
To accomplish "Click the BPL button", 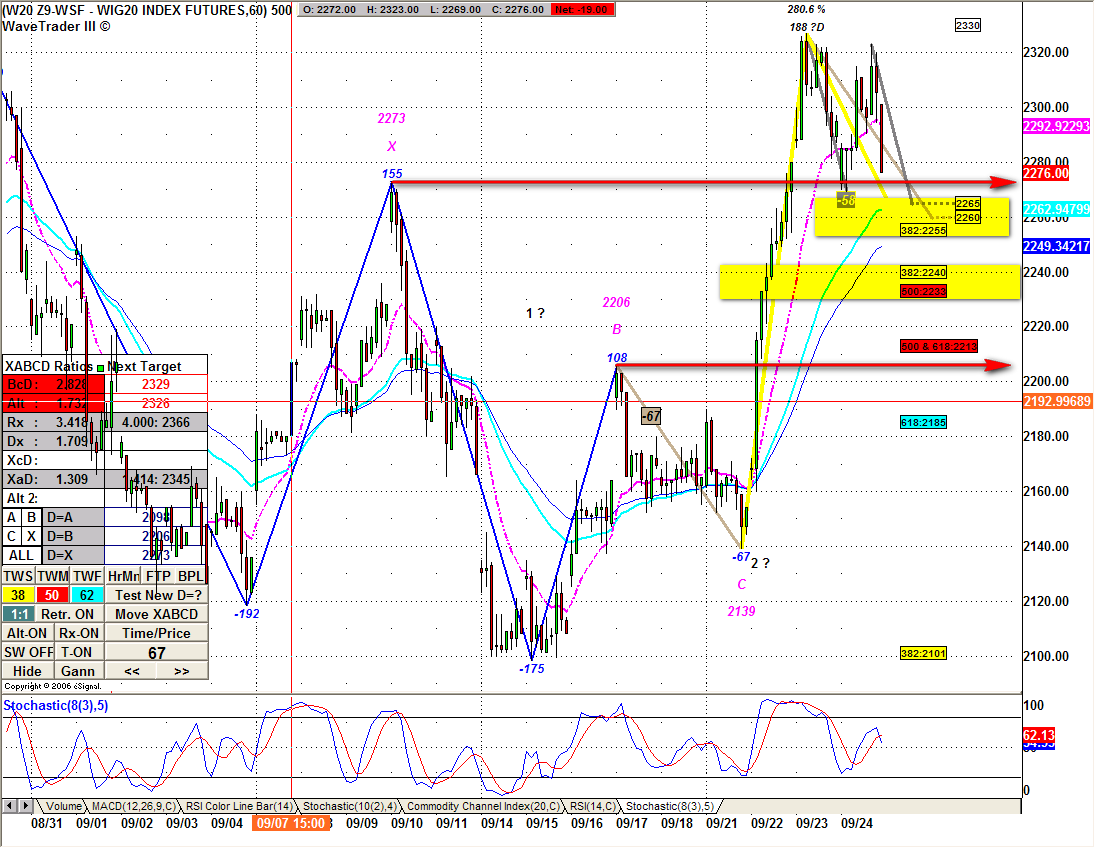I will click(191, 576).
